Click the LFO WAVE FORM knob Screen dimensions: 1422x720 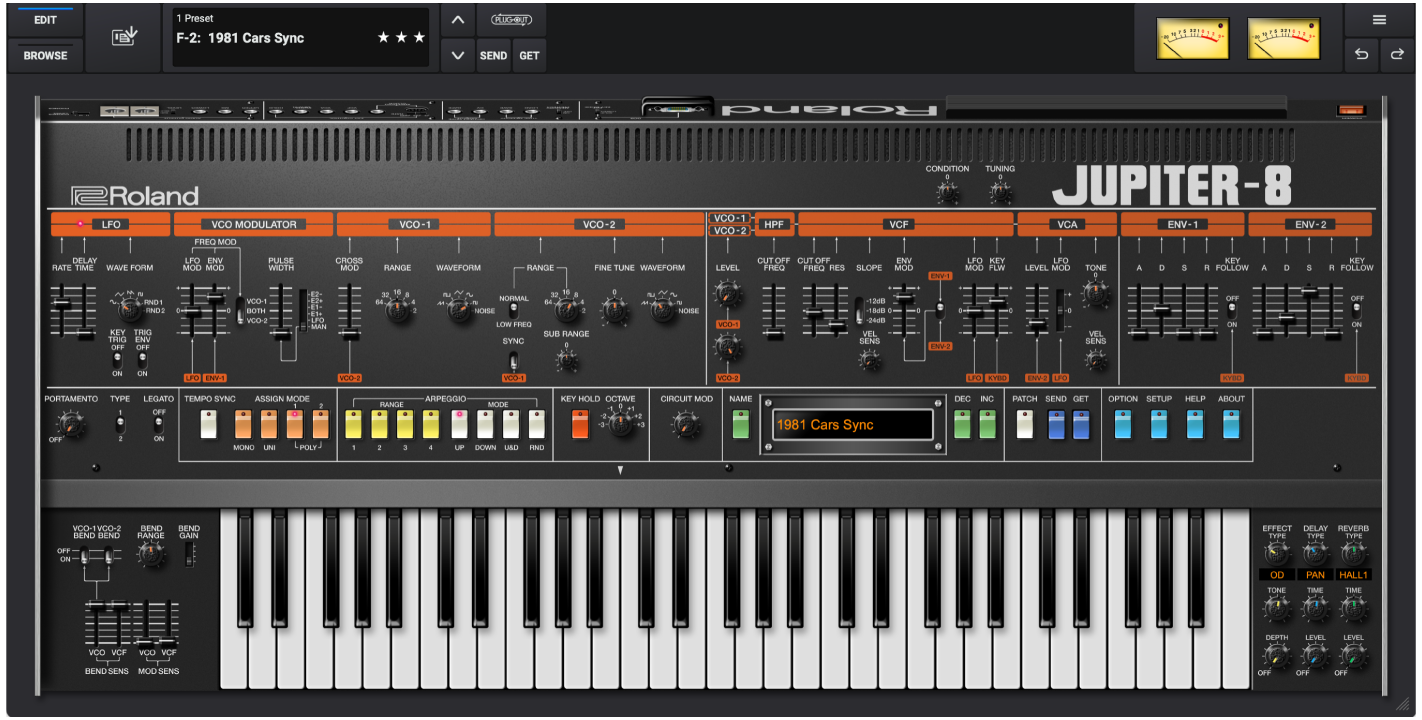[x=130, y=311]
